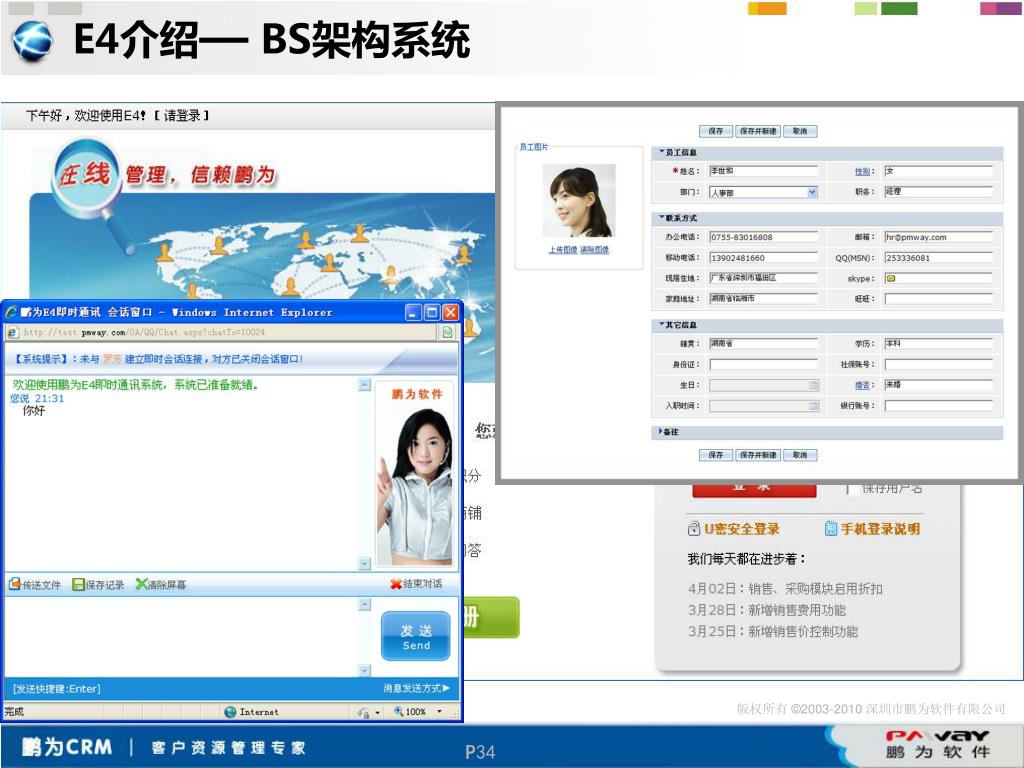This screenshot has height=768, width=1024.
Task: Click the 性别 label link
Action: [x=862, y=171]
